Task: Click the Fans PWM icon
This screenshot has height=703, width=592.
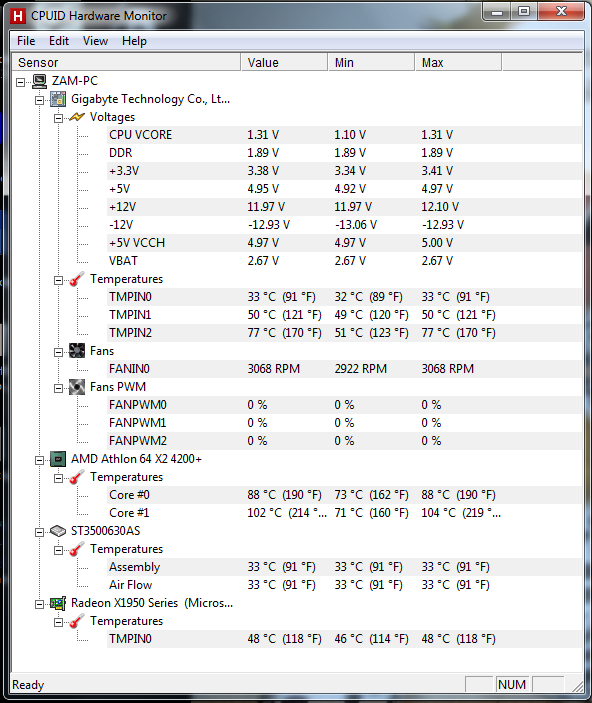Action: (77, 387)
